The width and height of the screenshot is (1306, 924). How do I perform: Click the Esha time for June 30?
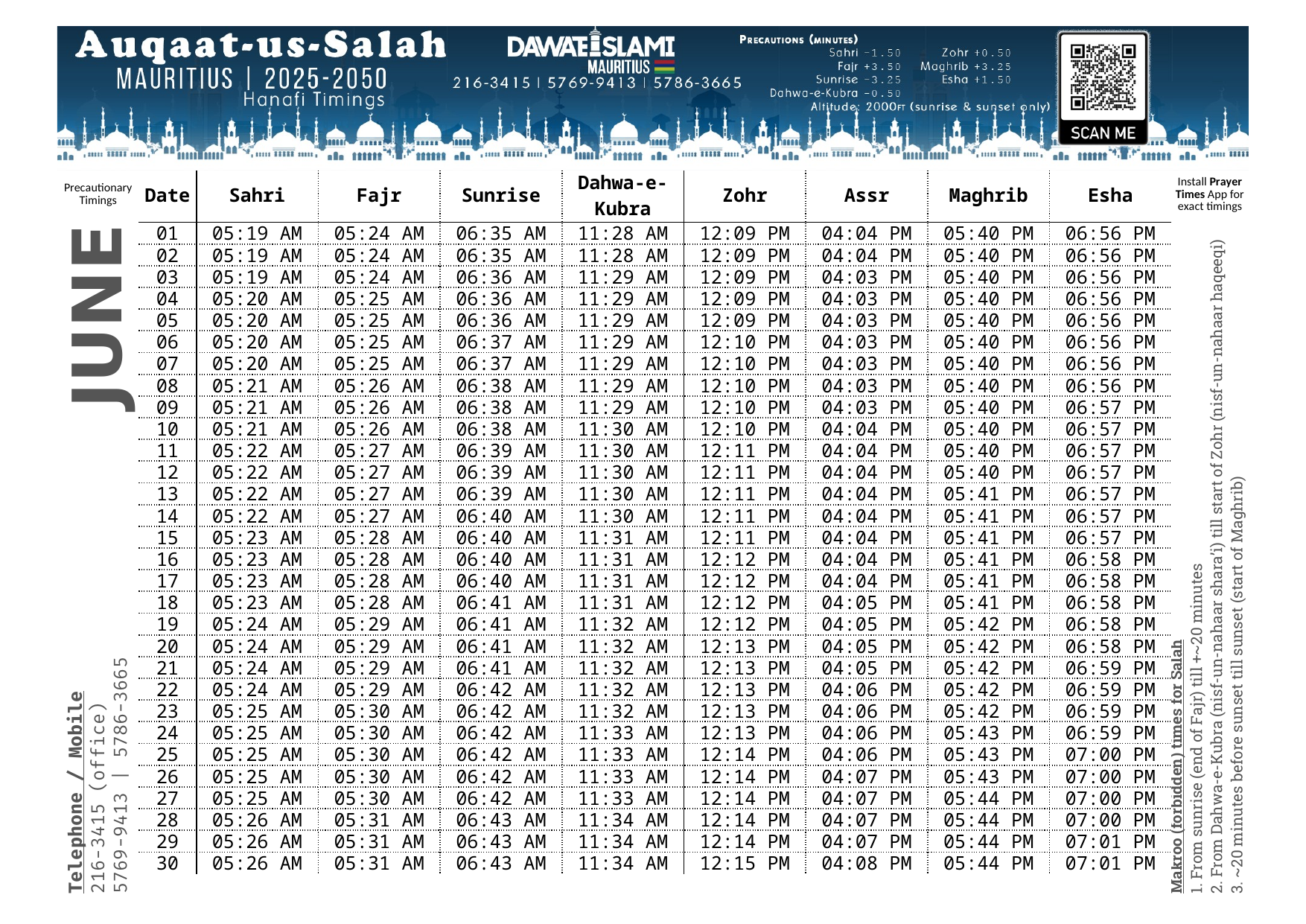1109,864
